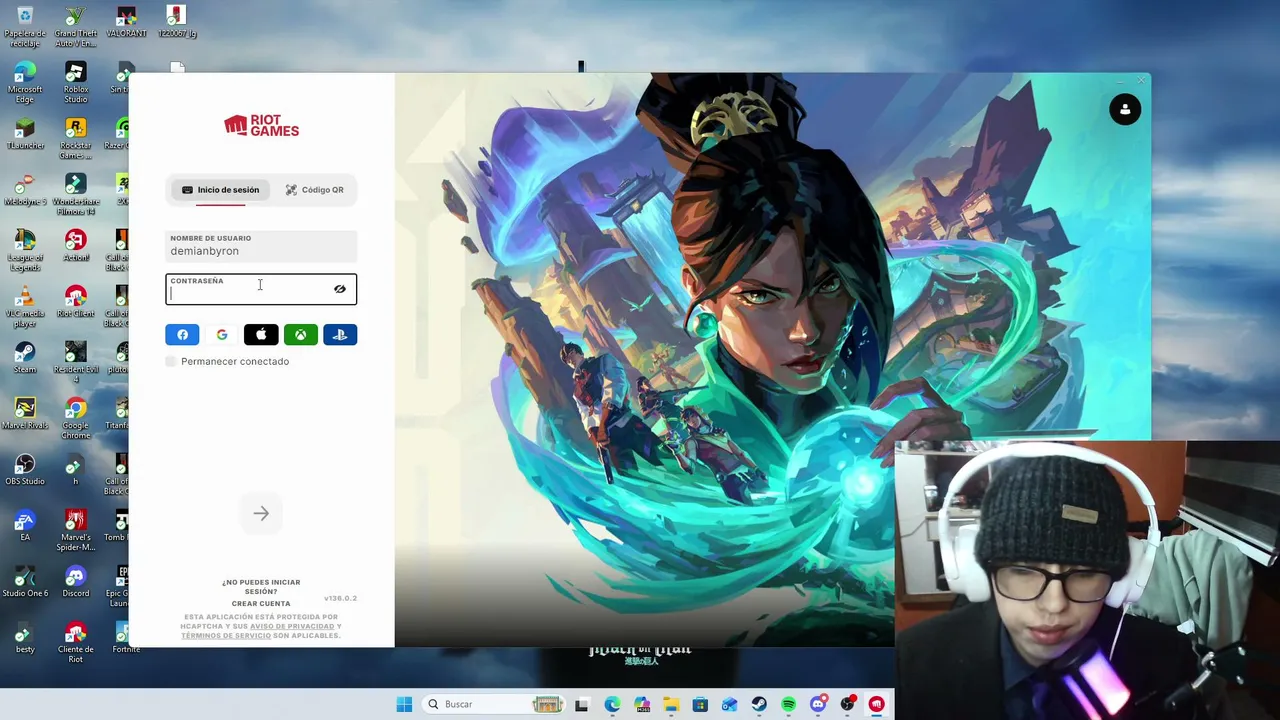This screenshot has width=1280, height=720.
Task: Select the Roblox Studio desktop icon
Action: point(75,83)
